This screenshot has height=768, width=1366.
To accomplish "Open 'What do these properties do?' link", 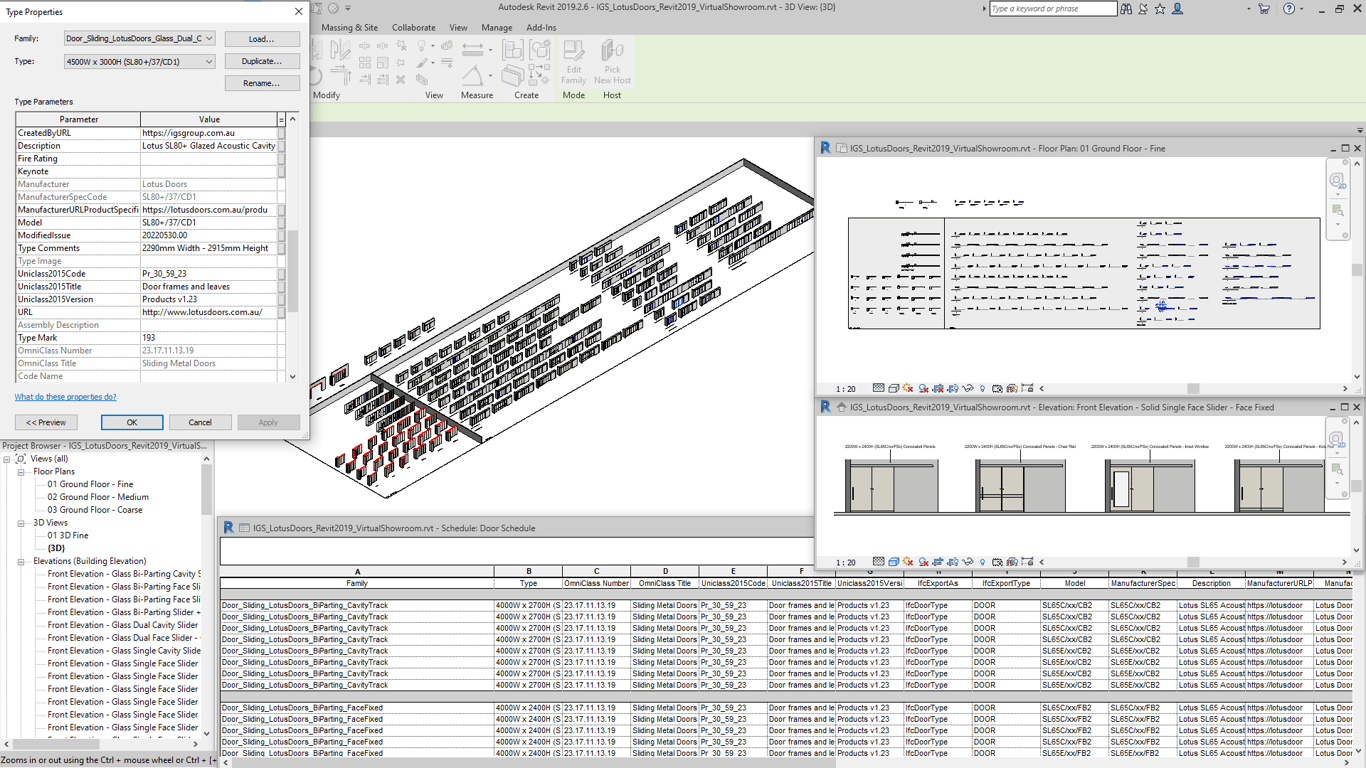I will pos(65,397).
